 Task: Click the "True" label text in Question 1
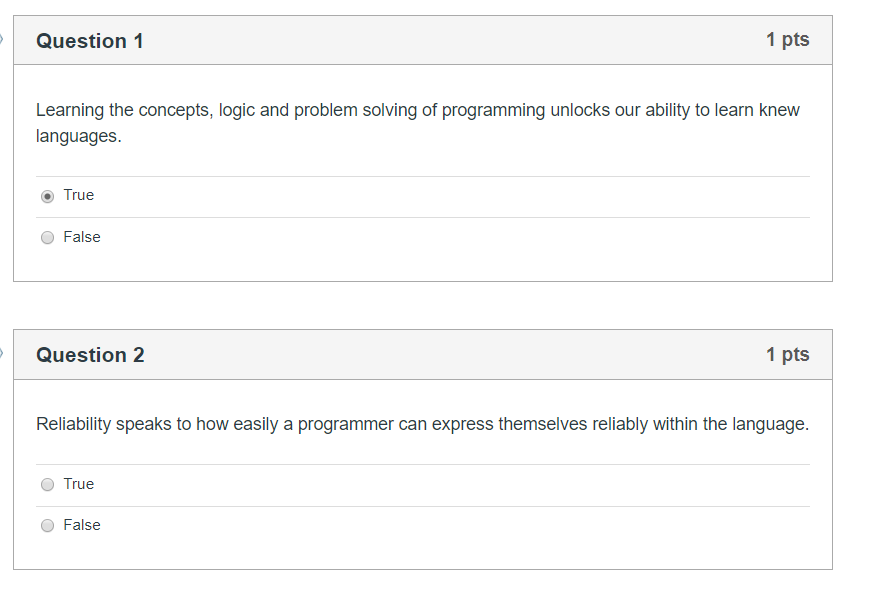(78, 195)
